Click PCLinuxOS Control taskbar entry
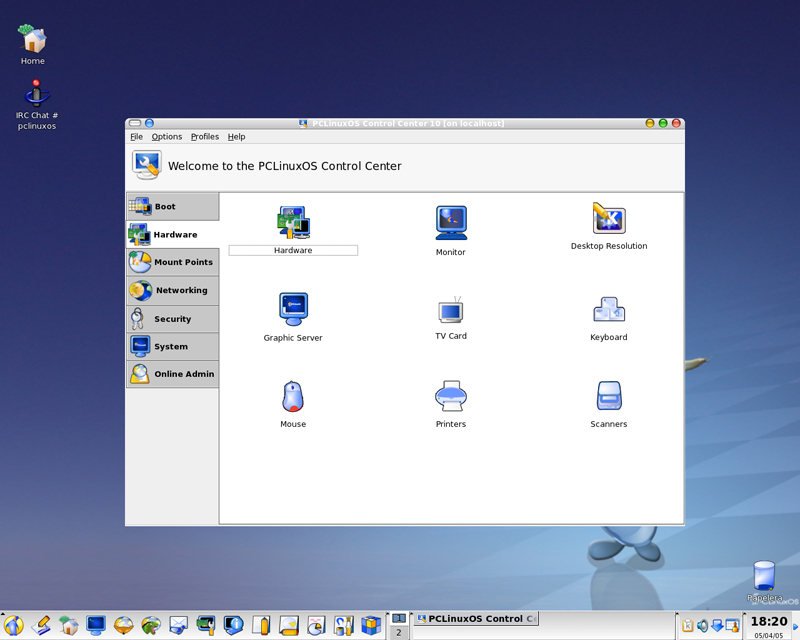Screen dimensions: 800x640 click(x=476, y=619)
